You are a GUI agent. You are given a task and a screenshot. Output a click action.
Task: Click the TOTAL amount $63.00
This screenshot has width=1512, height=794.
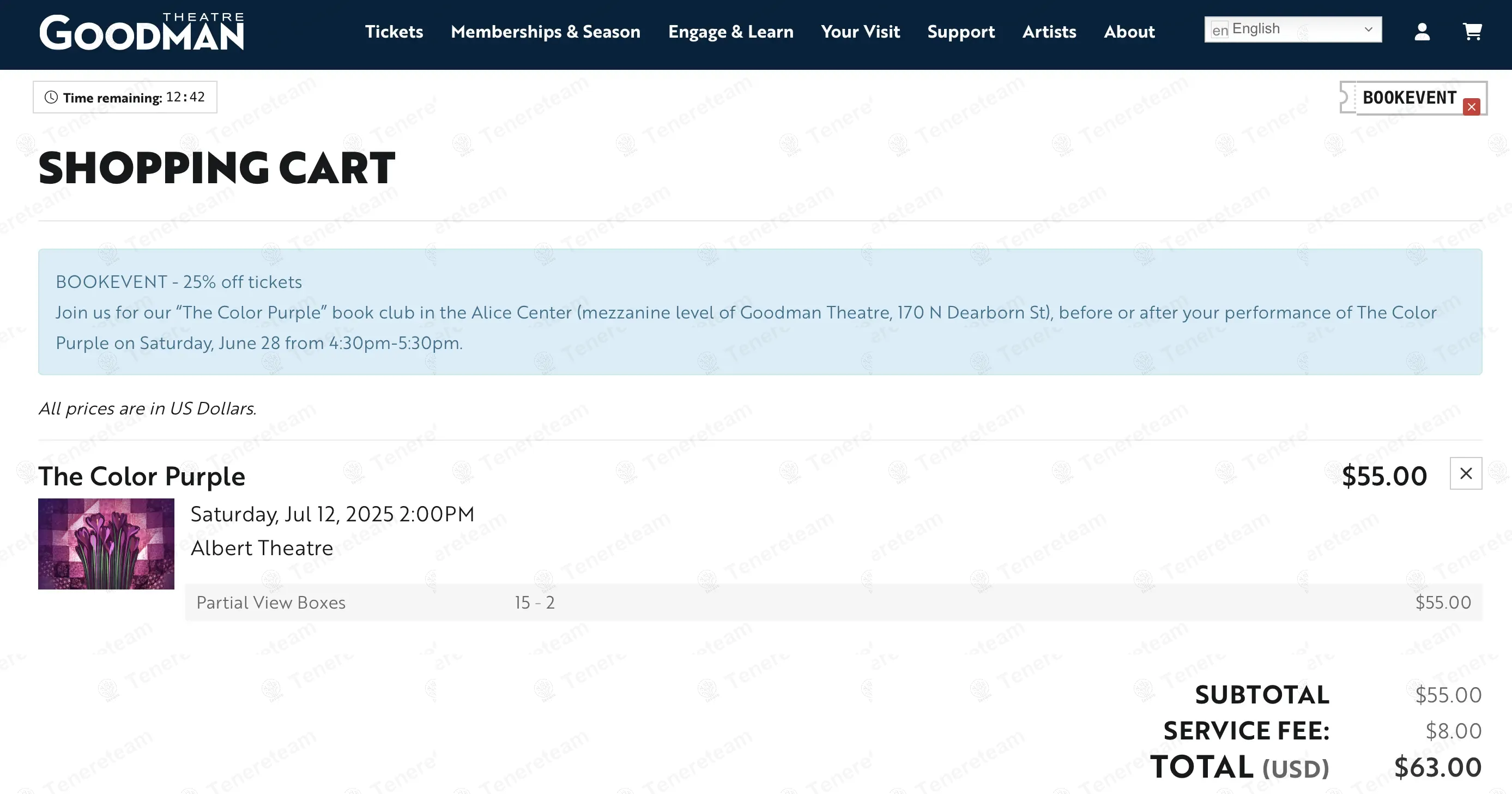tap(1437, 767)
